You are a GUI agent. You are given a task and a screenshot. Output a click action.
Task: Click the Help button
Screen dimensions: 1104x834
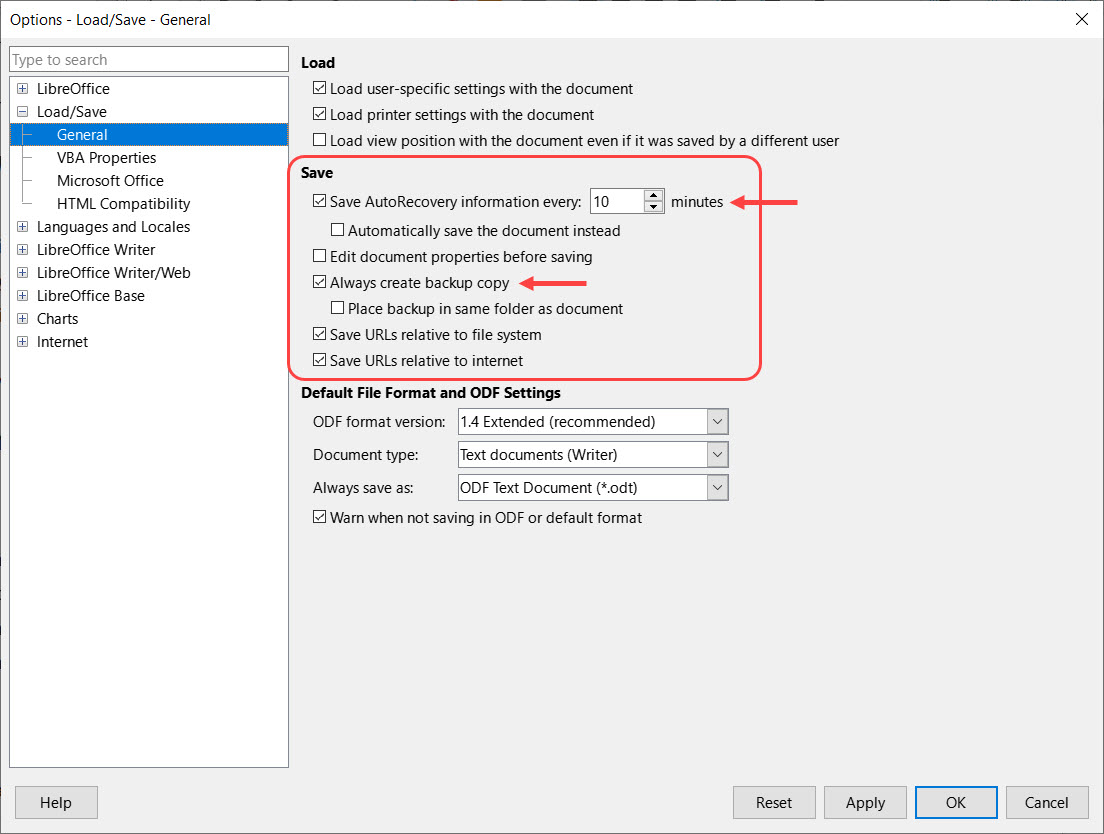click(56, 802)
